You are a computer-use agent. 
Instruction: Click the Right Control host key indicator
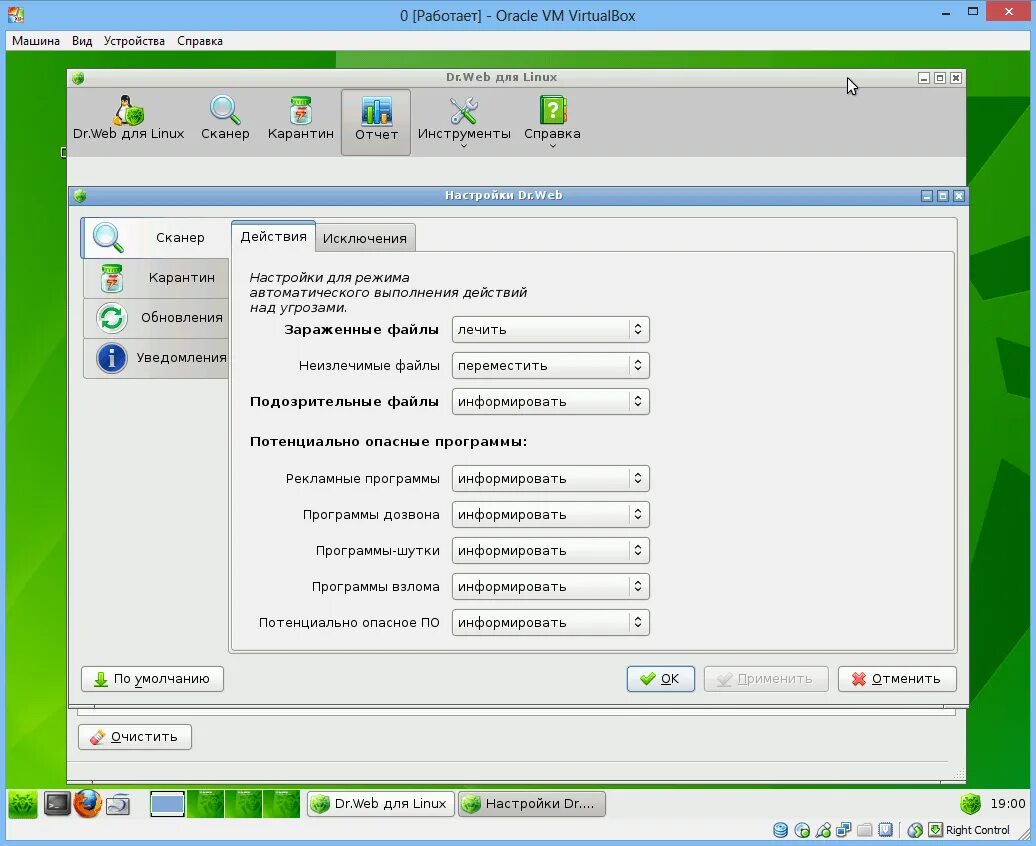coord(977,830)
